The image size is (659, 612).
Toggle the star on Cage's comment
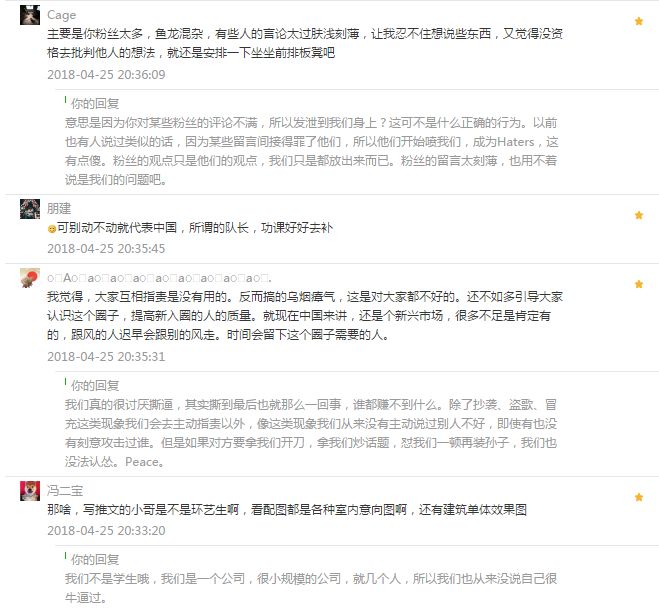639,21
